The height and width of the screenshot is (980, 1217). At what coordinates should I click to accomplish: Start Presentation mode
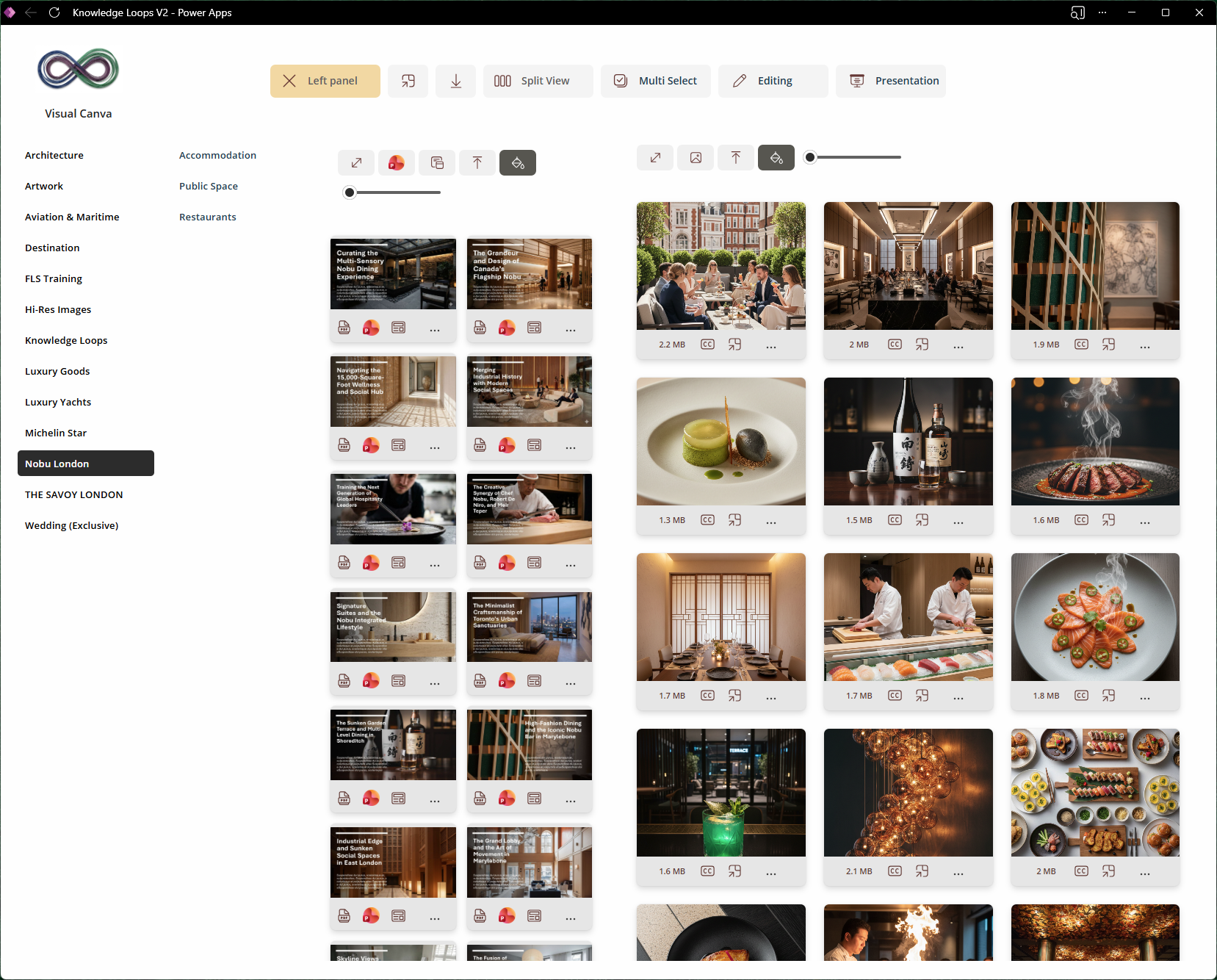[x=891, y=81]
